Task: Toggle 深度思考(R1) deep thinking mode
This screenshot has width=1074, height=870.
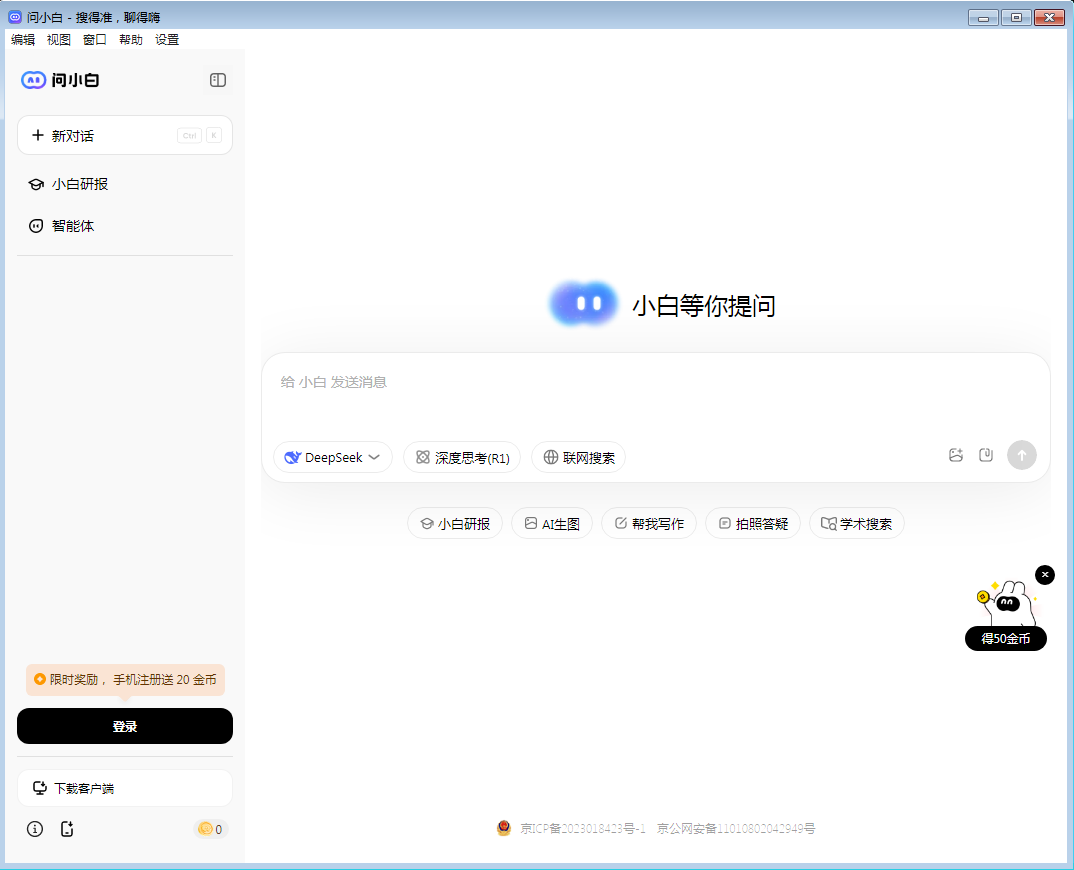Action: [x=462, y=458]
